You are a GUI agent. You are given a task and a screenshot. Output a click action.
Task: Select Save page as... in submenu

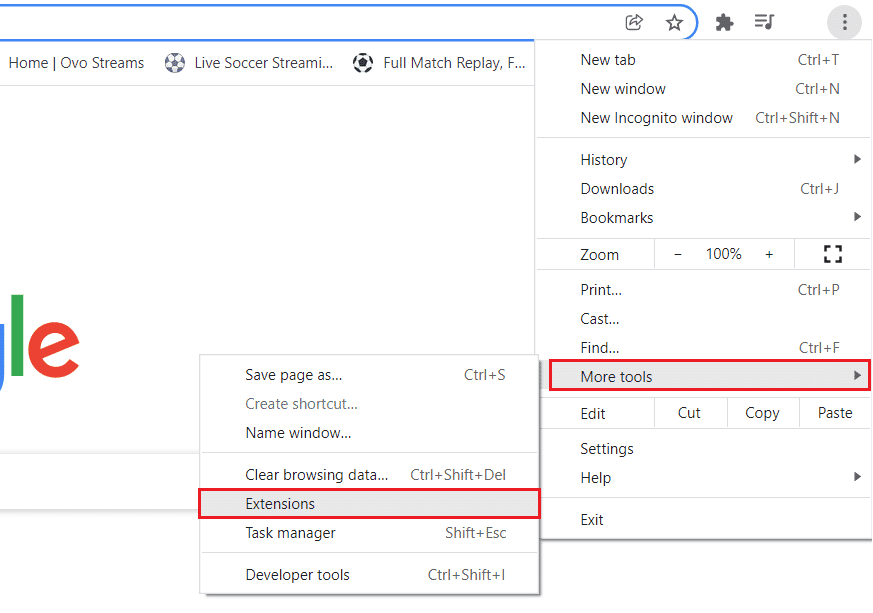click(369, 375)
